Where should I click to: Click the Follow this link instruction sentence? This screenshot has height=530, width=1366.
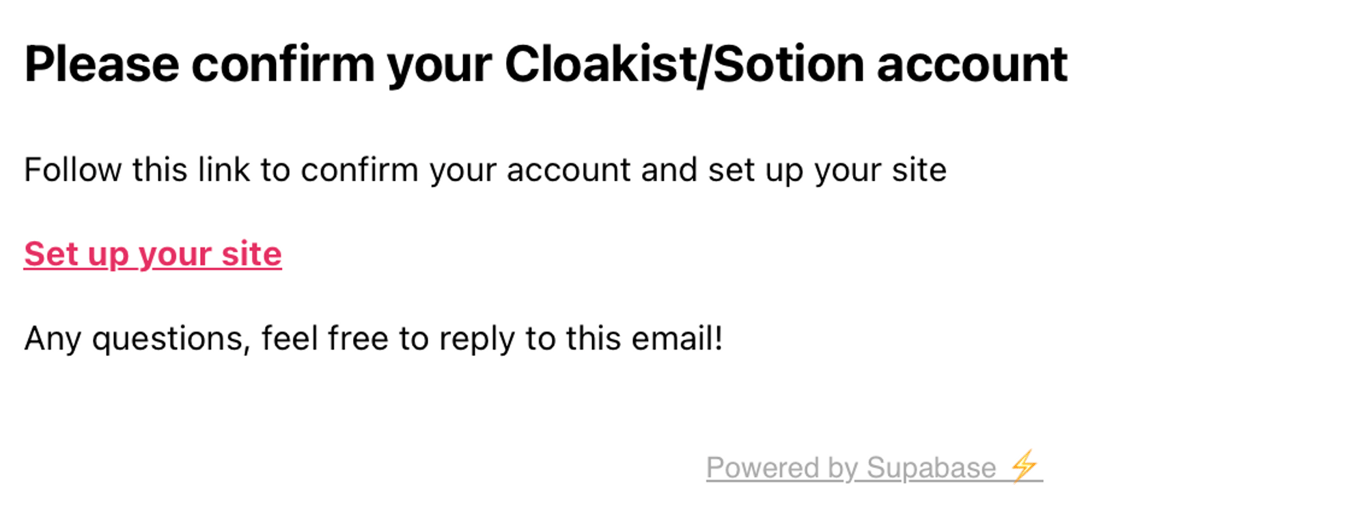point(485,170)
